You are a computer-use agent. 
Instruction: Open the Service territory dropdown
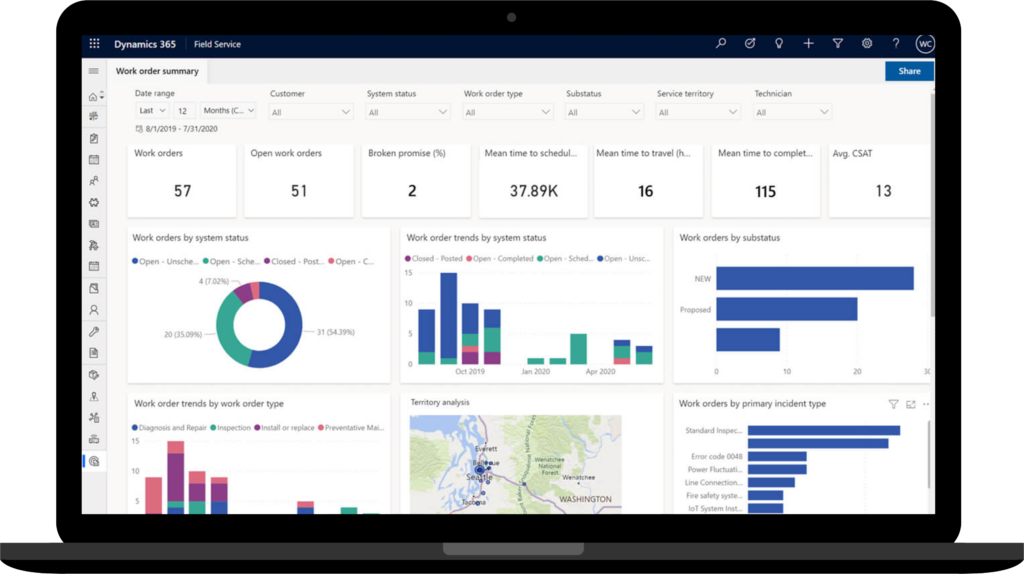(697, 112)
